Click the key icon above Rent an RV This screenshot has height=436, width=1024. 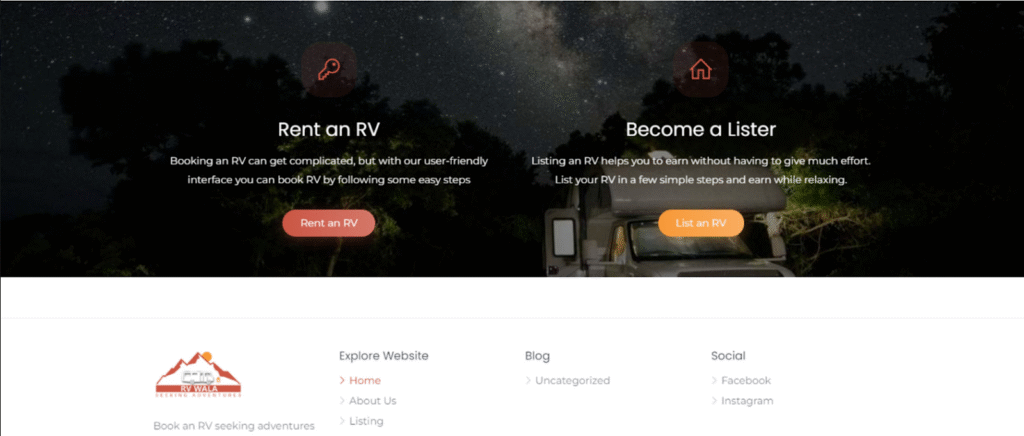pyautogui.click(x=328, y=70)
